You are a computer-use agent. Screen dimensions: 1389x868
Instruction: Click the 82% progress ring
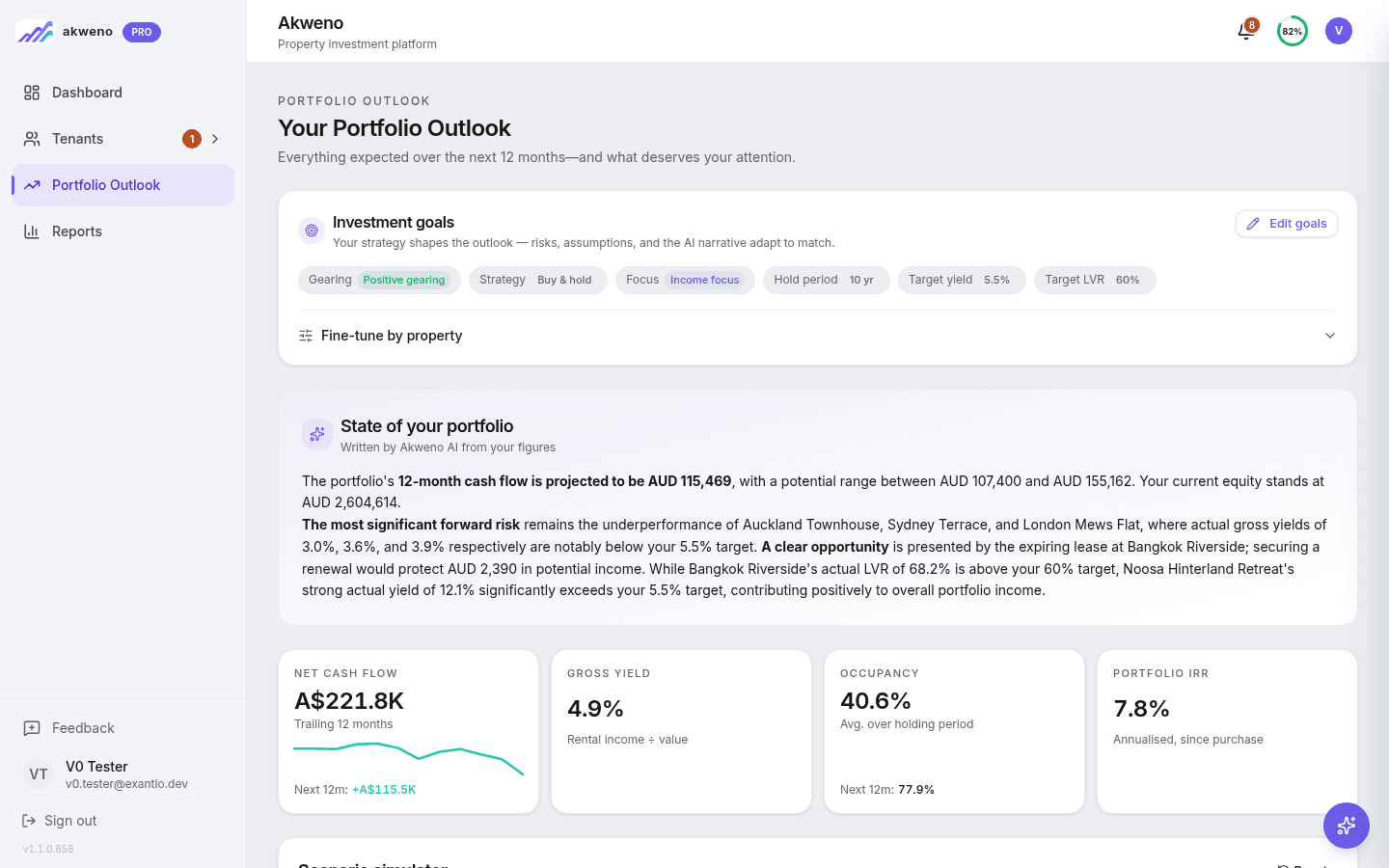pyautogui.click(x=1293, y=31)
